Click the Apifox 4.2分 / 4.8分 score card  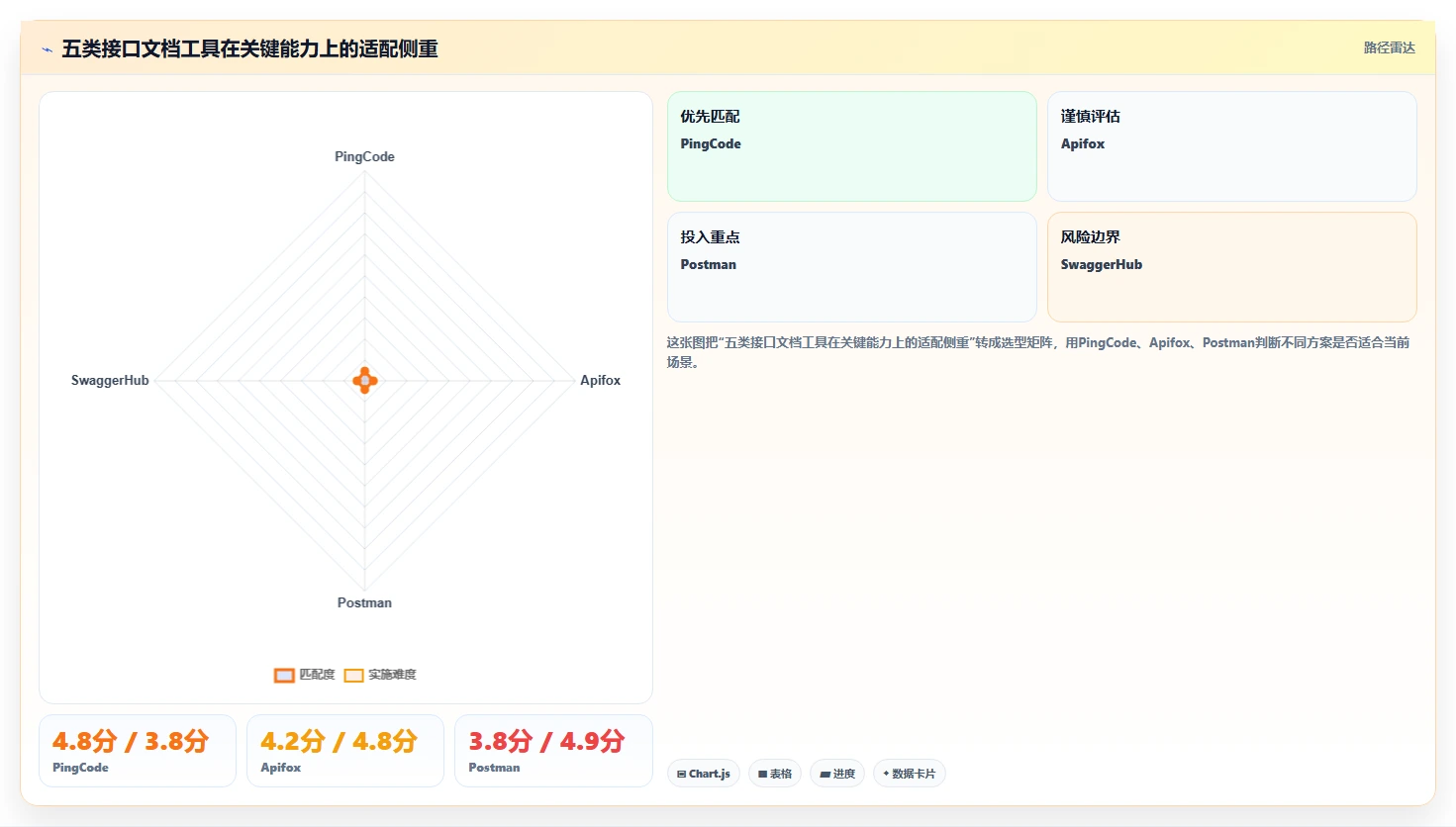click(x=345, y=751)
